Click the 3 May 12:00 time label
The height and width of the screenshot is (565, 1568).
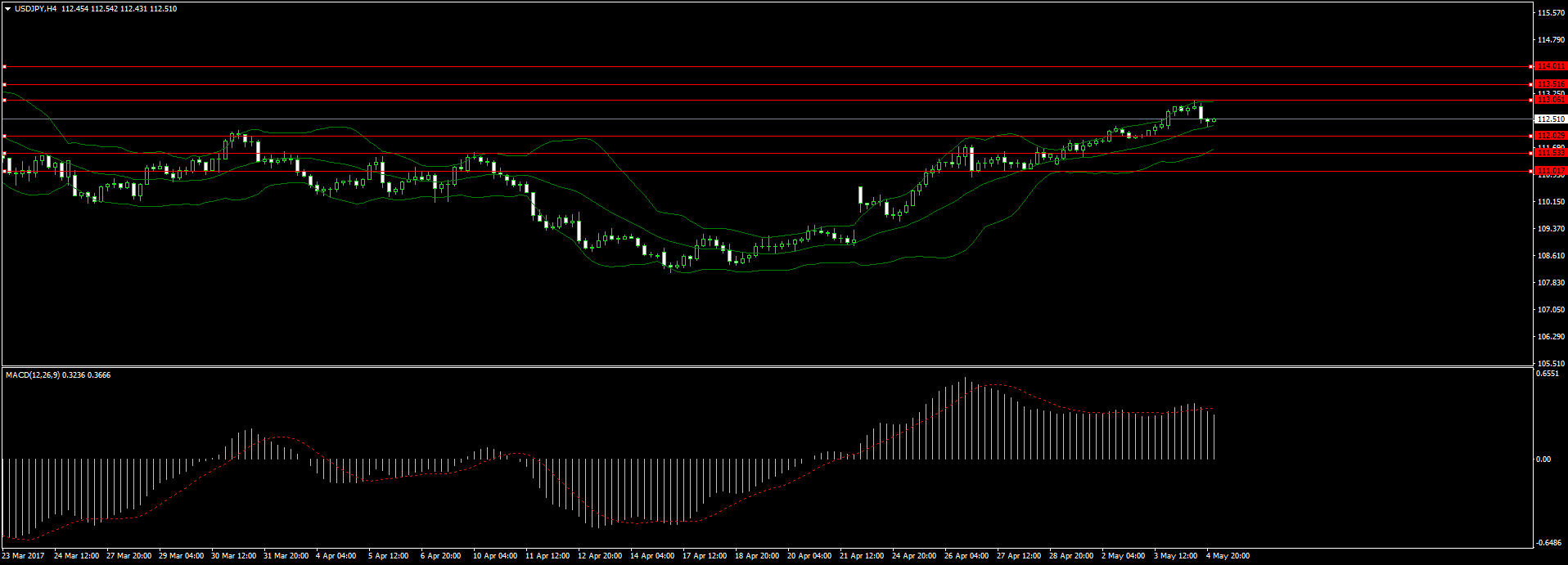point(1175,556)
